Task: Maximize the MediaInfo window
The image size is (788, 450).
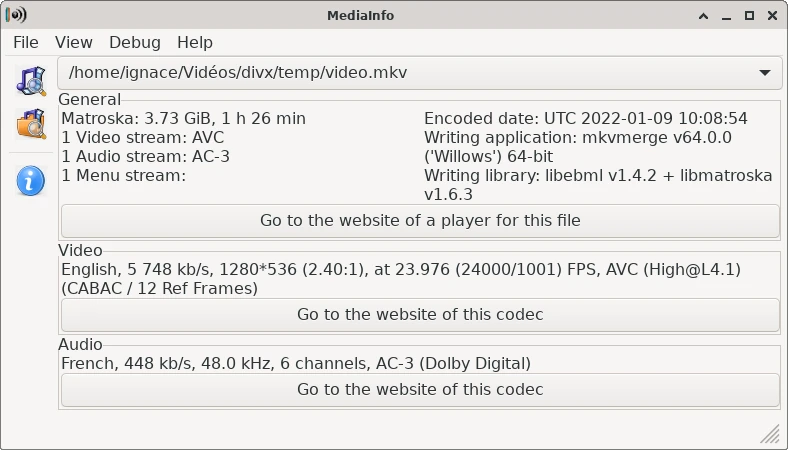Action: [x=749, y=16]
